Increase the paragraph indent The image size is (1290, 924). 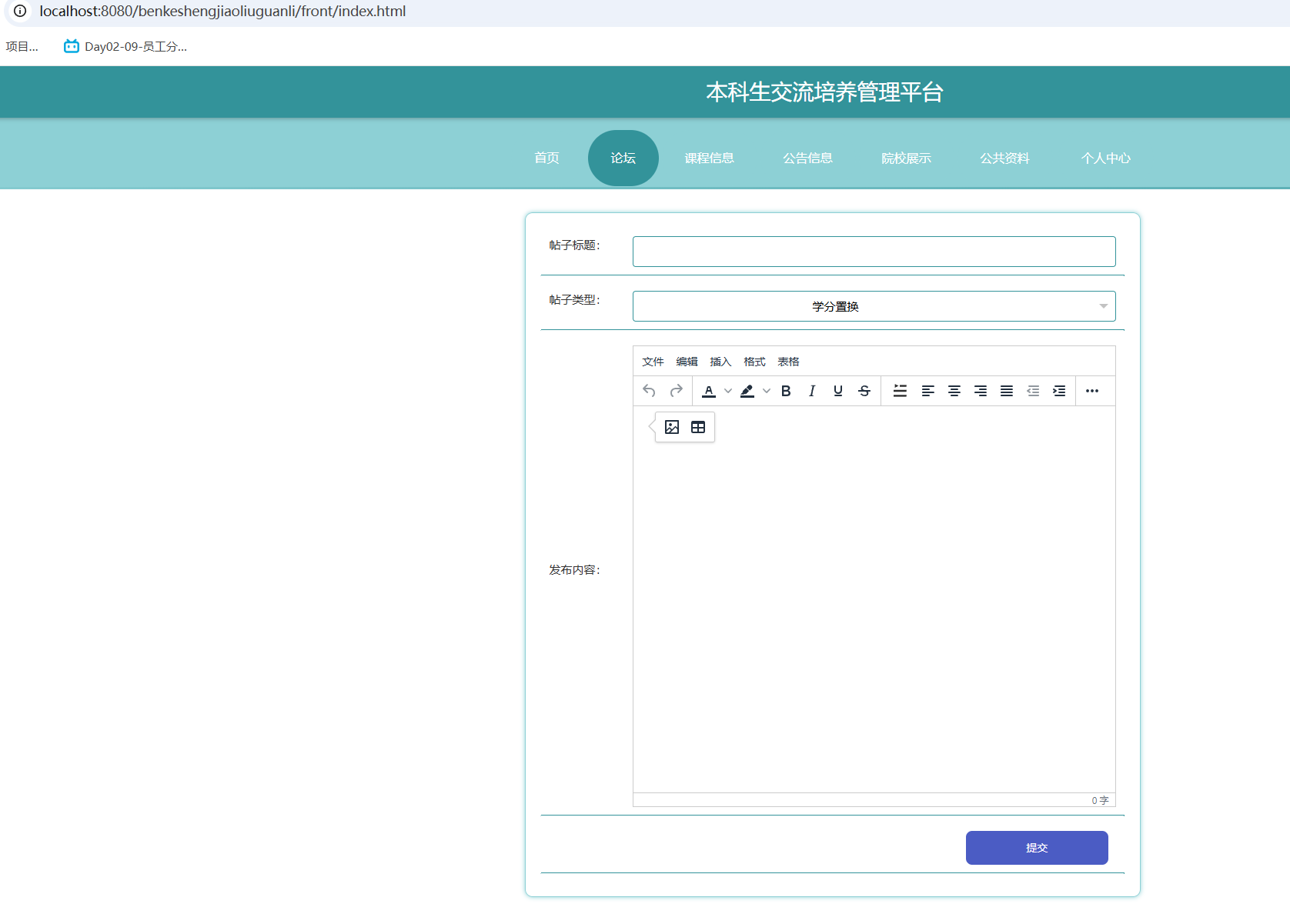1059,391
